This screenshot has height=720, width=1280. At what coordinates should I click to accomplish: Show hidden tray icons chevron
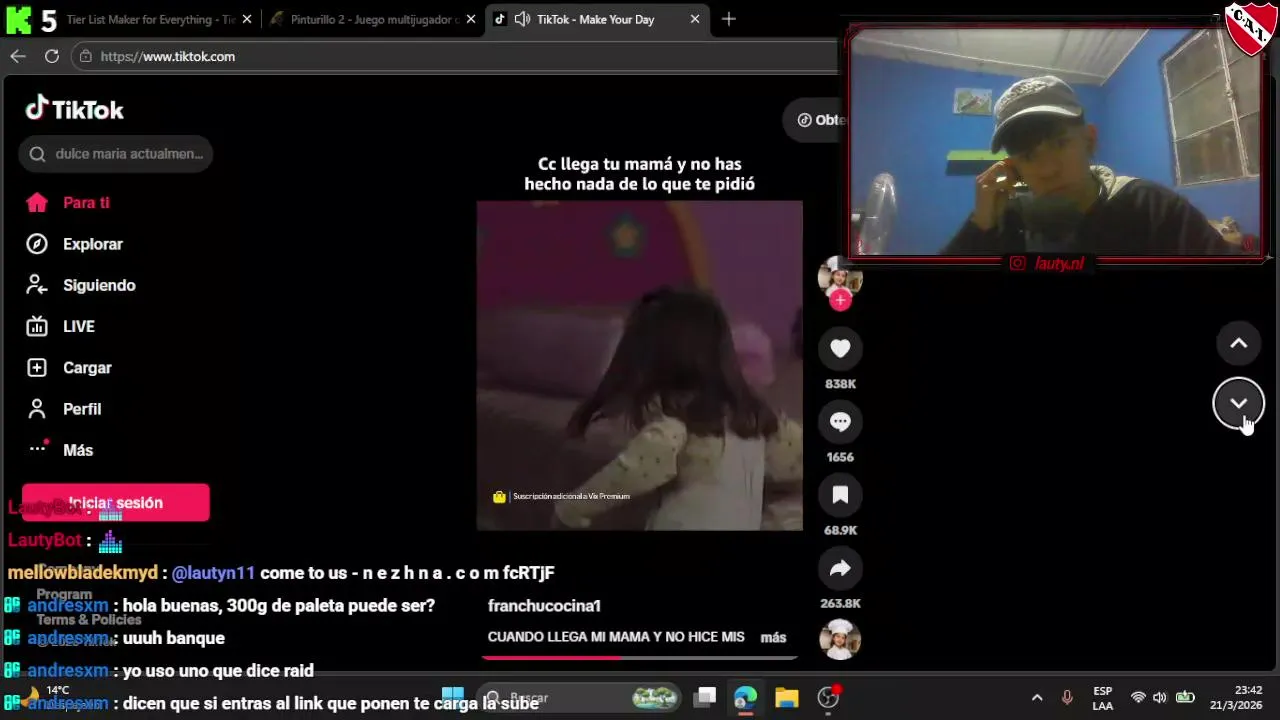tap(1037, 697)
